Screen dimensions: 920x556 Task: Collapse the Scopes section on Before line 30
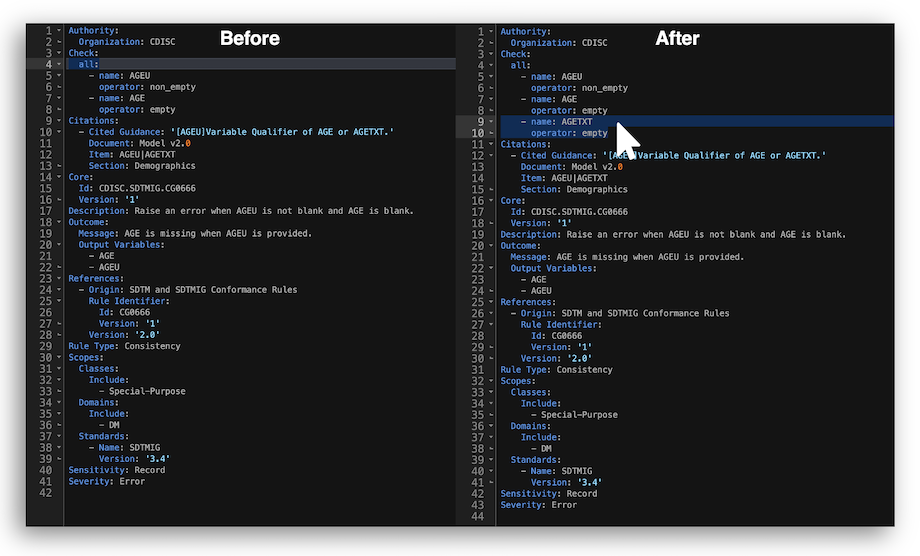point(59,357)
